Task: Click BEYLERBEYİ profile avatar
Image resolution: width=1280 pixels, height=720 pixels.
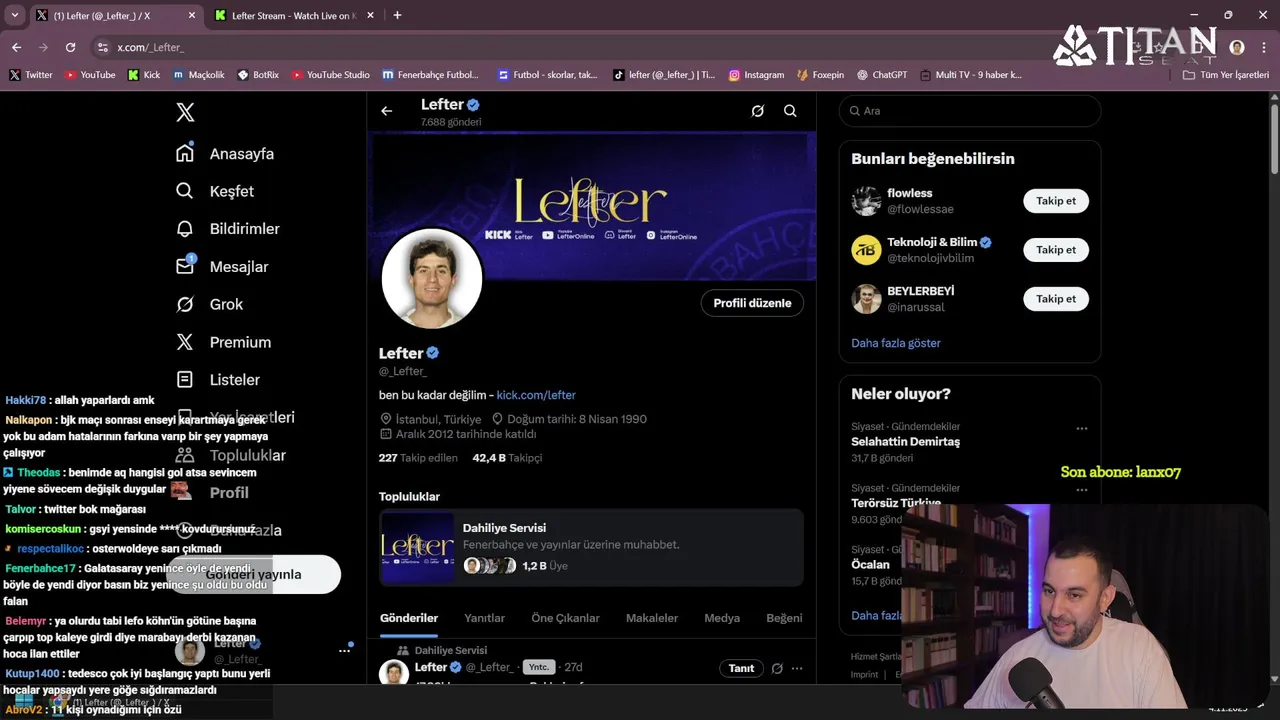Action: [x=866, y=299]
